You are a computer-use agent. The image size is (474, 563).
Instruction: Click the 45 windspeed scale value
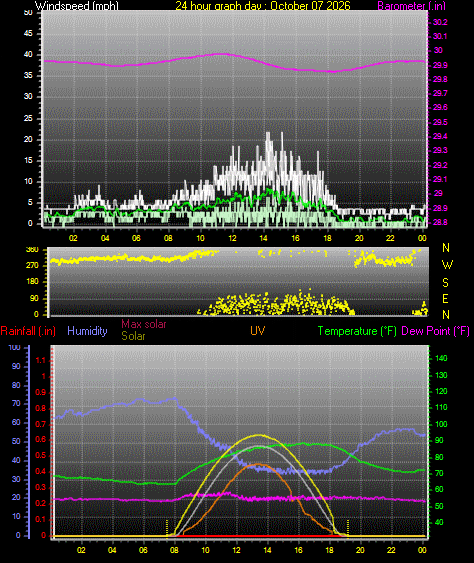[x=28, y=33]
